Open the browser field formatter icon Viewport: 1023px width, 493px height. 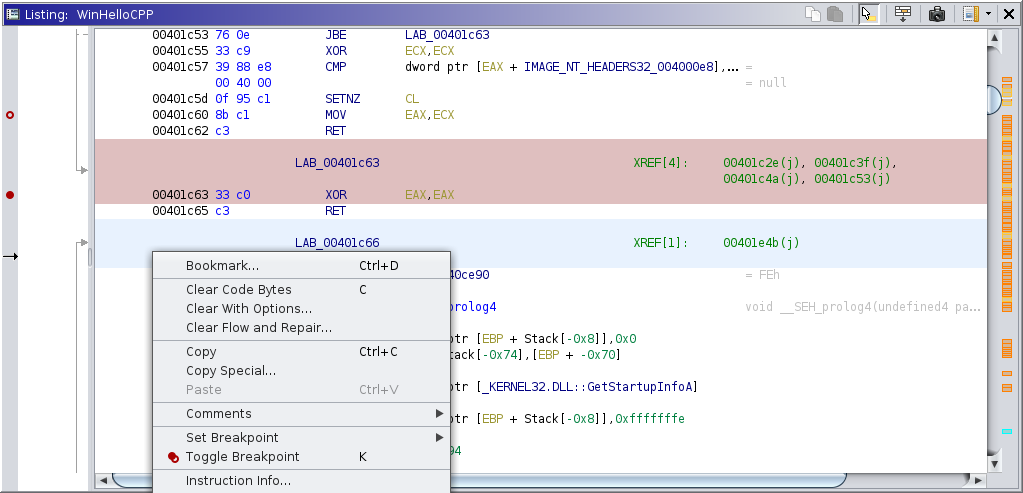pos(903,14)
